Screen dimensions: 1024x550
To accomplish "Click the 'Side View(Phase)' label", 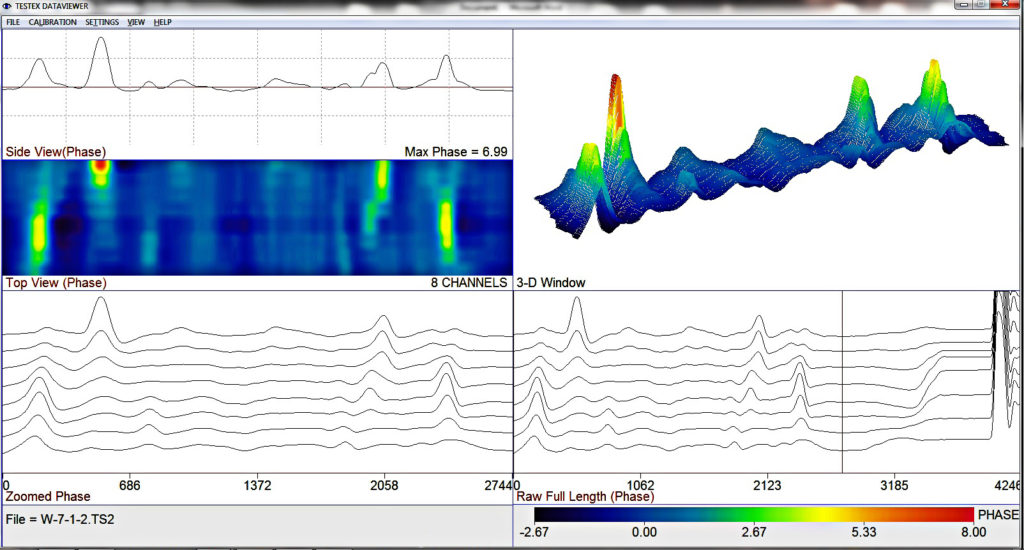I will 56,152.
